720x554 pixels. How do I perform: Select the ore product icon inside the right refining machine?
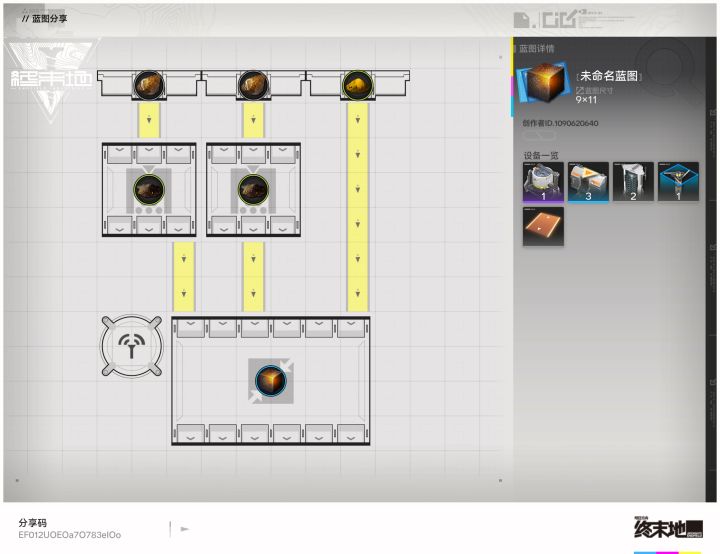pyautogui.click(x=253, y=189)
